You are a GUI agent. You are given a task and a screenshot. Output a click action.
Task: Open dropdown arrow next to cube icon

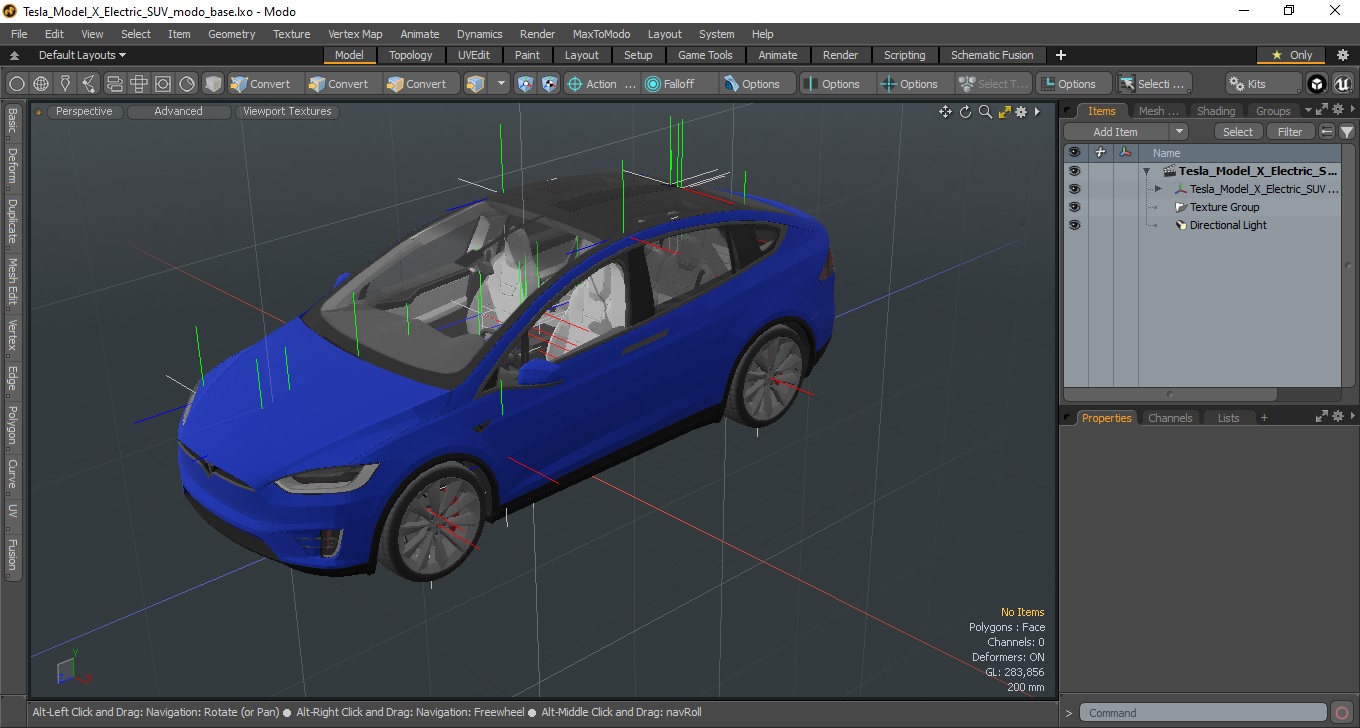(501, 84)
